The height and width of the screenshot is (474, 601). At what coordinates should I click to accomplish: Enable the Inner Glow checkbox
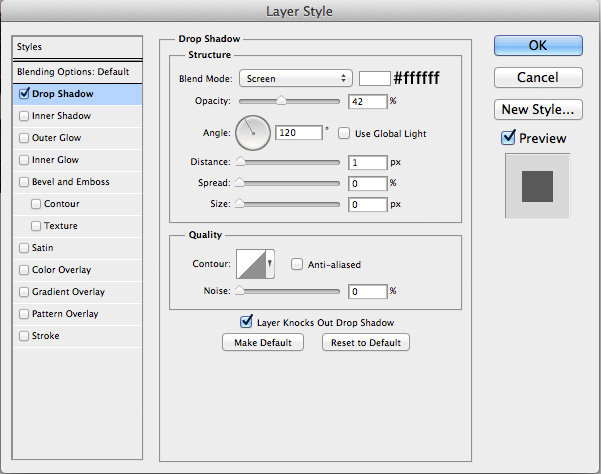pos(24,160)
